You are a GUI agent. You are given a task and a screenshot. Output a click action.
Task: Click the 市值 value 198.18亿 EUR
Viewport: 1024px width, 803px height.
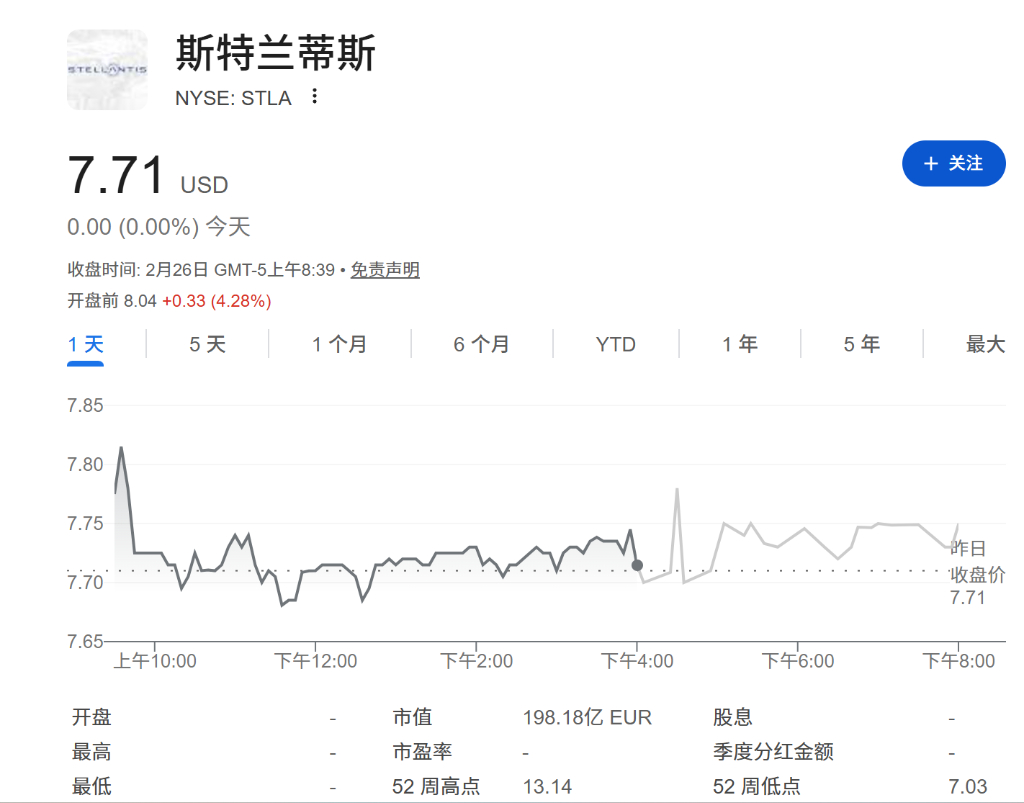[588, 717]
